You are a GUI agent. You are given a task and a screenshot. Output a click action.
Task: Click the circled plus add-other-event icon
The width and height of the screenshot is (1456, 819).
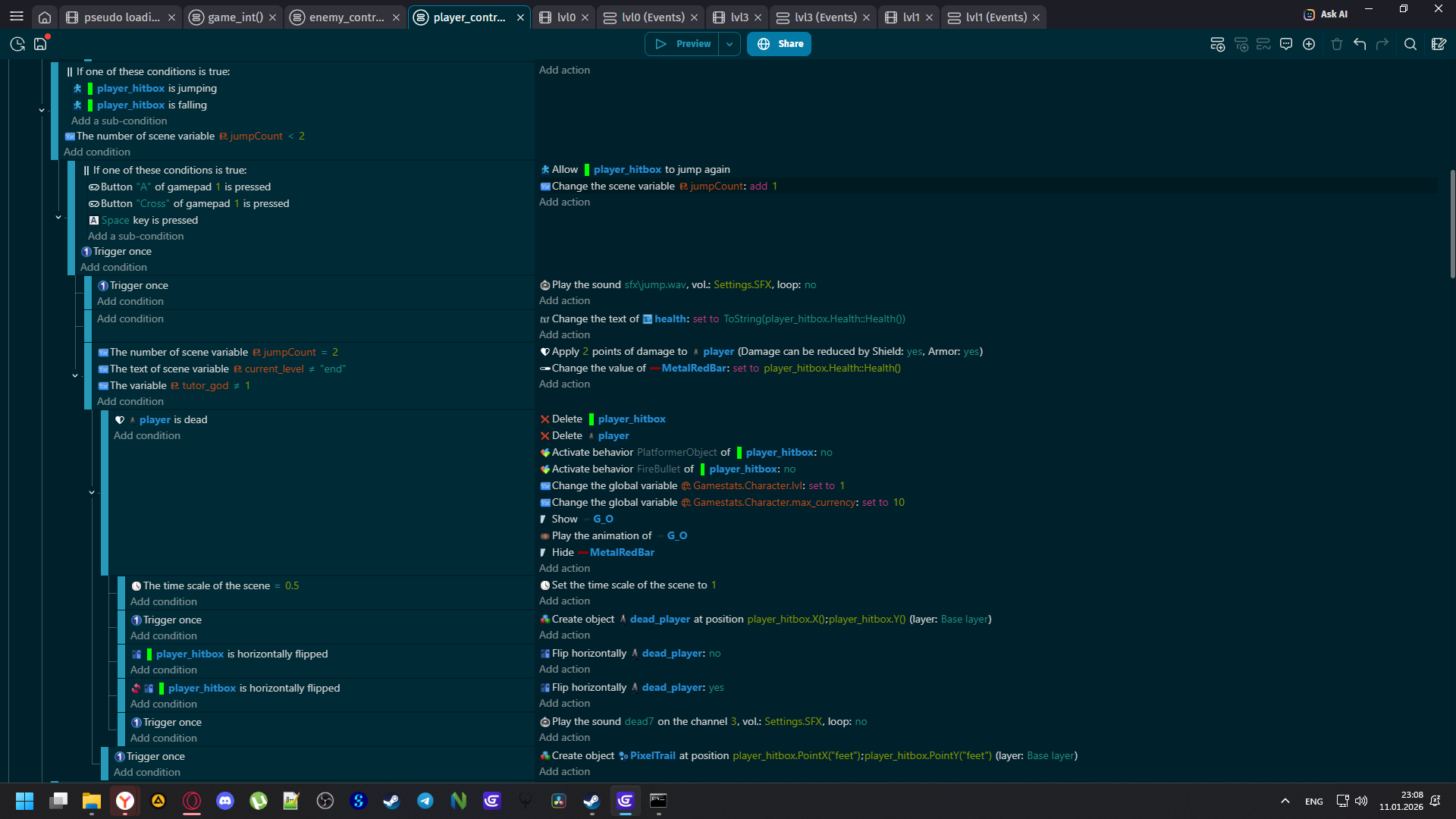1309,44
